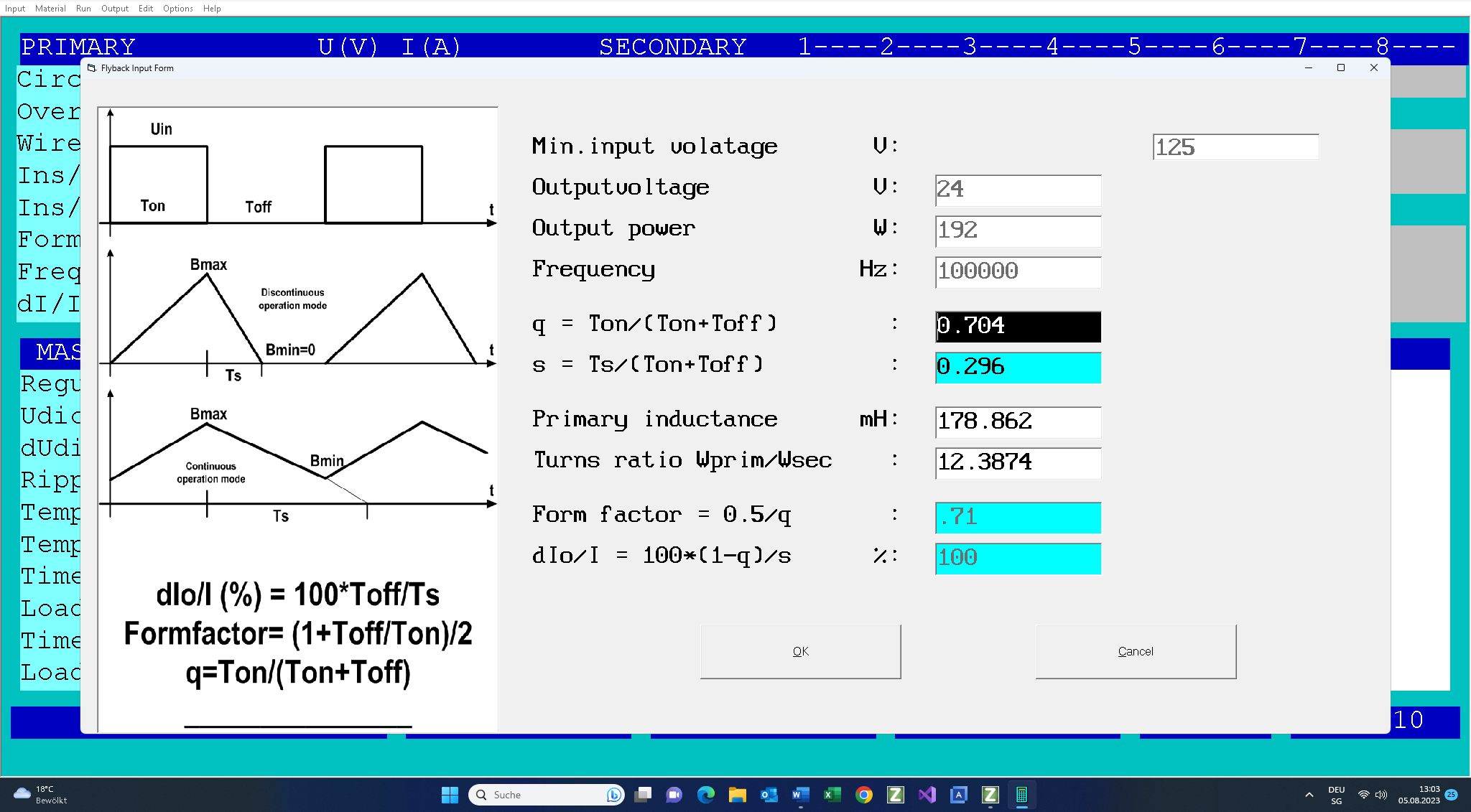1471x812 pixels.
Task: Open the Input menu
Action: [14, 9]
